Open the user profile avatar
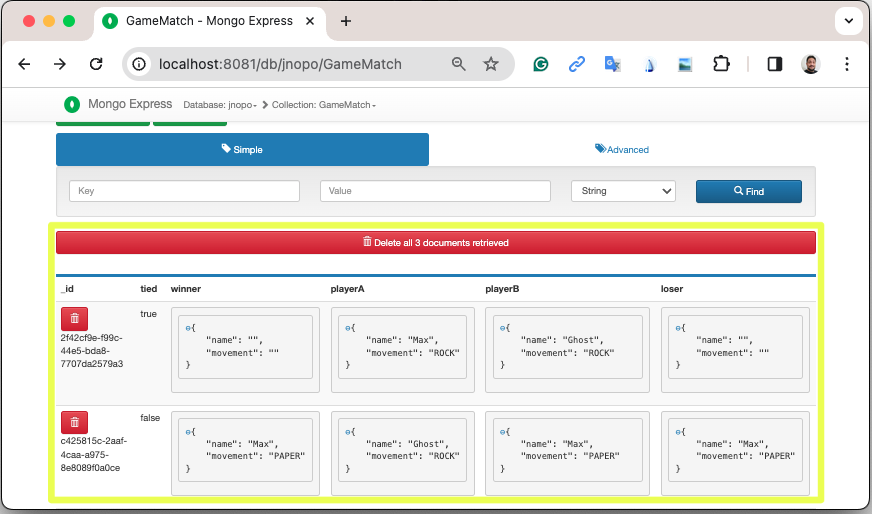Screen dimensions: 872x514 811,65
